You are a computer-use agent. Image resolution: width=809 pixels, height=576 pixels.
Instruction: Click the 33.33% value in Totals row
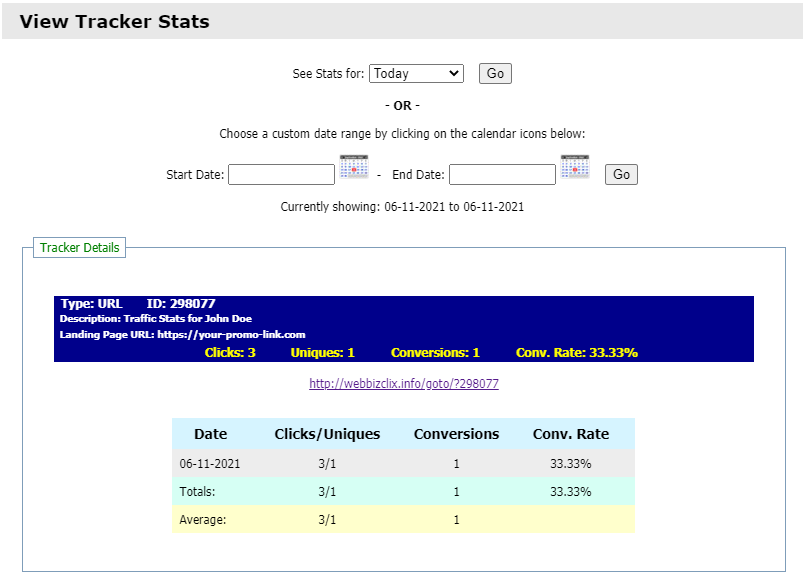click(571, 491)
